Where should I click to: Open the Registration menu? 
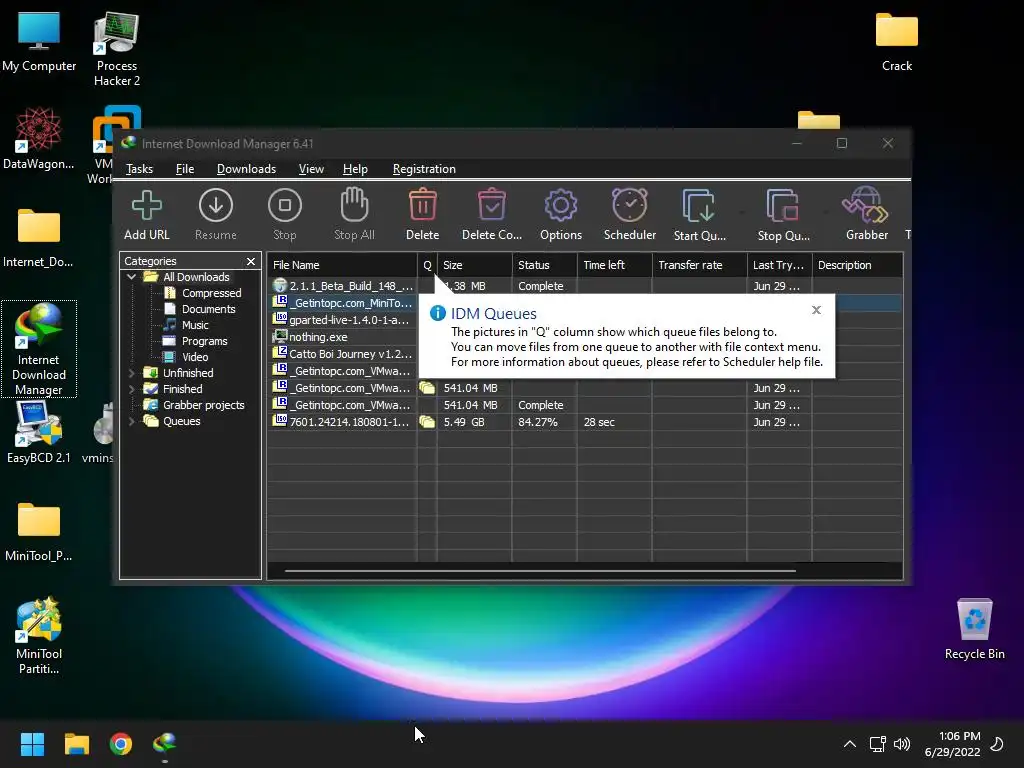pos(424,169)
